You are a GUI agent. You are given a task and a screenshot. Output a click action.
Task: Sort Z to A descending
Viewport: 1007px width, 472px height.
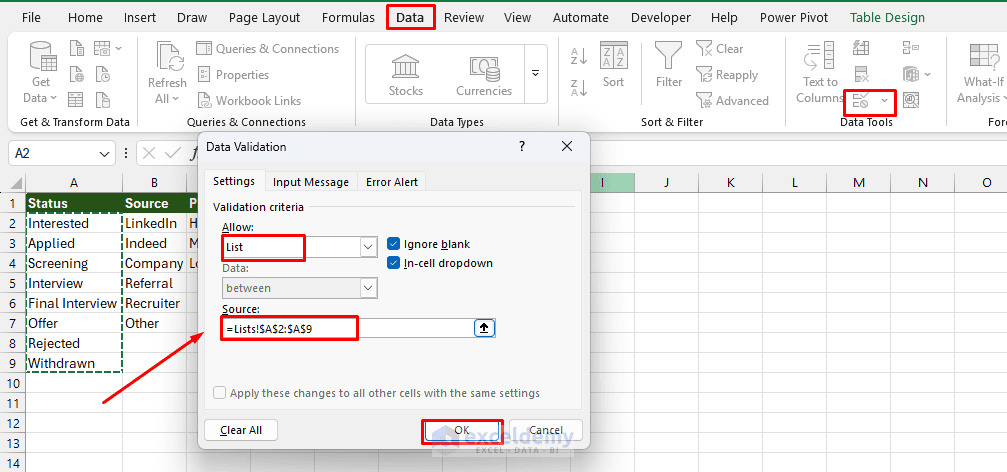click(579, 87)
